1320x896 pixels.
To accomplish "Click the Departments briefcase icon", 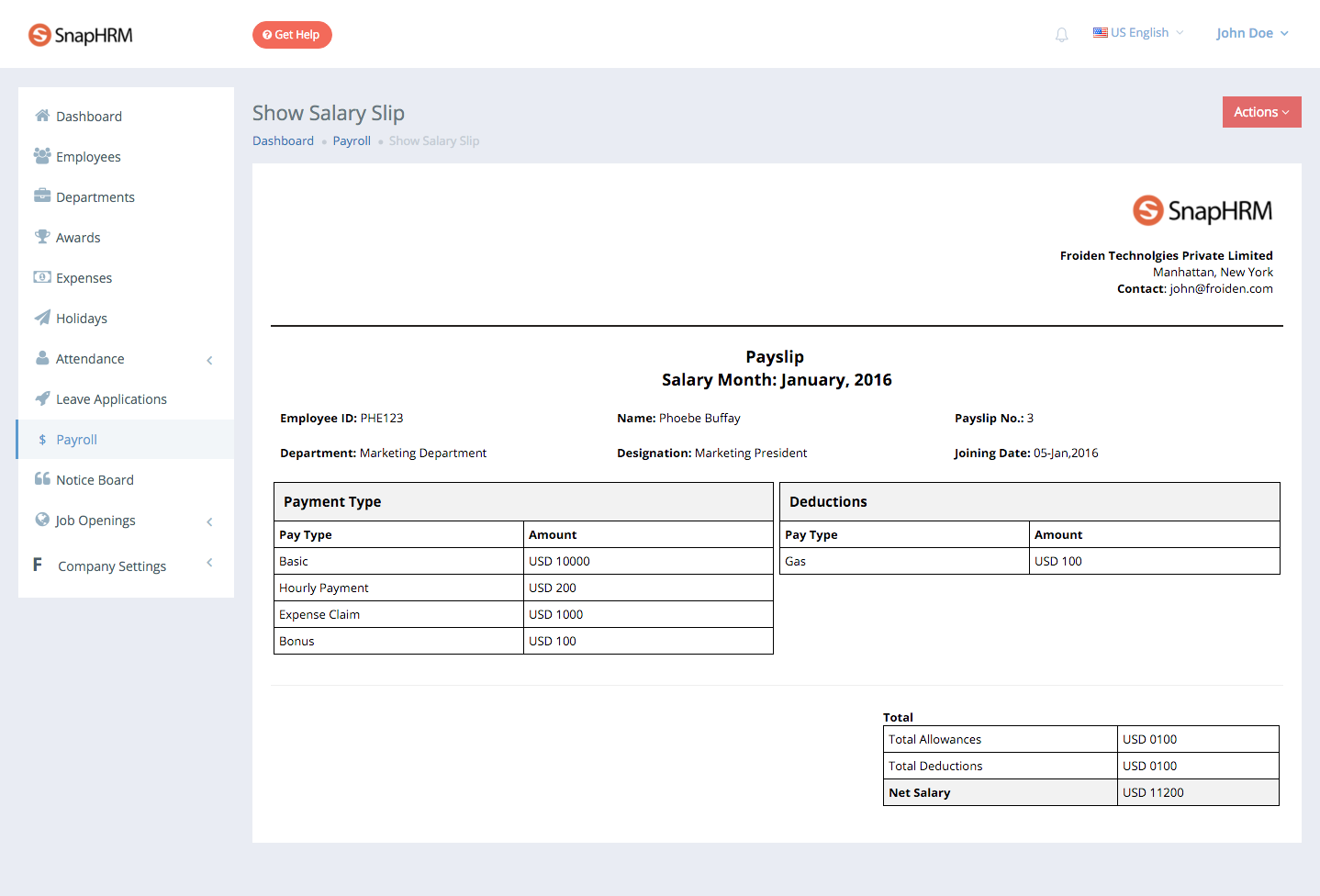I will [x=42, y=196].
